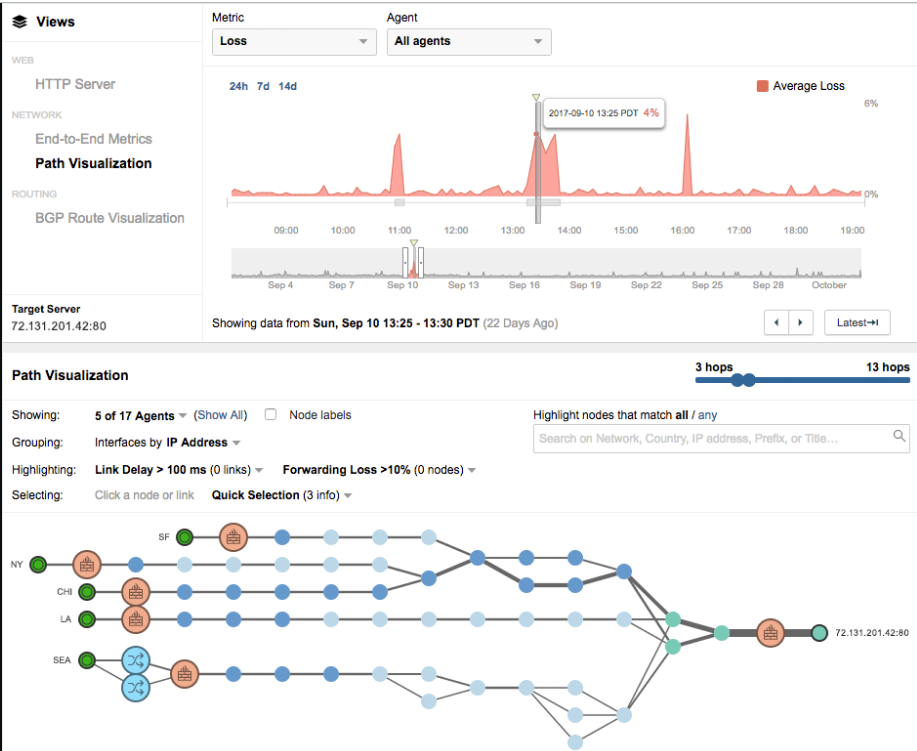Image resolution: width=917 pixels, height=751 pixels.
Task: Click the node search input field
Action: (x=710, y=438)
